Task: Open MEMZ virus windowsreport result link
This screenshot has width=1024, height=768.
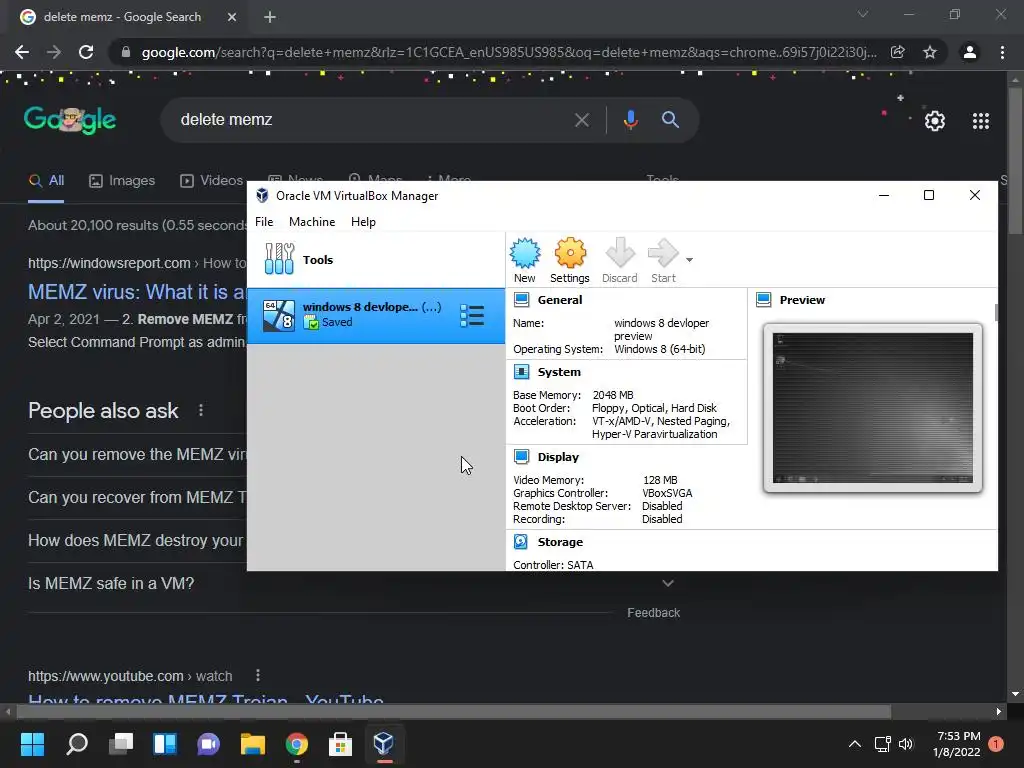Action: [x=137, y=292]
